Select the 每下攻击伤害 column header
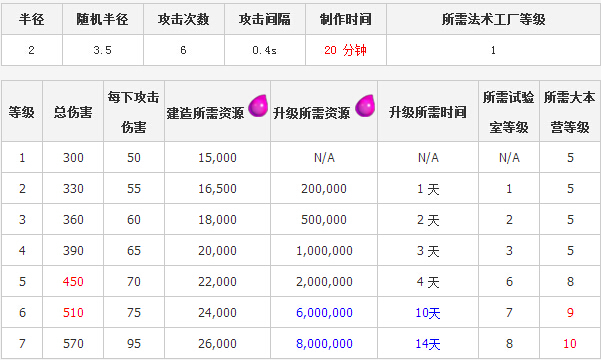Screen dimensions: 601x360 pos(134,112)
